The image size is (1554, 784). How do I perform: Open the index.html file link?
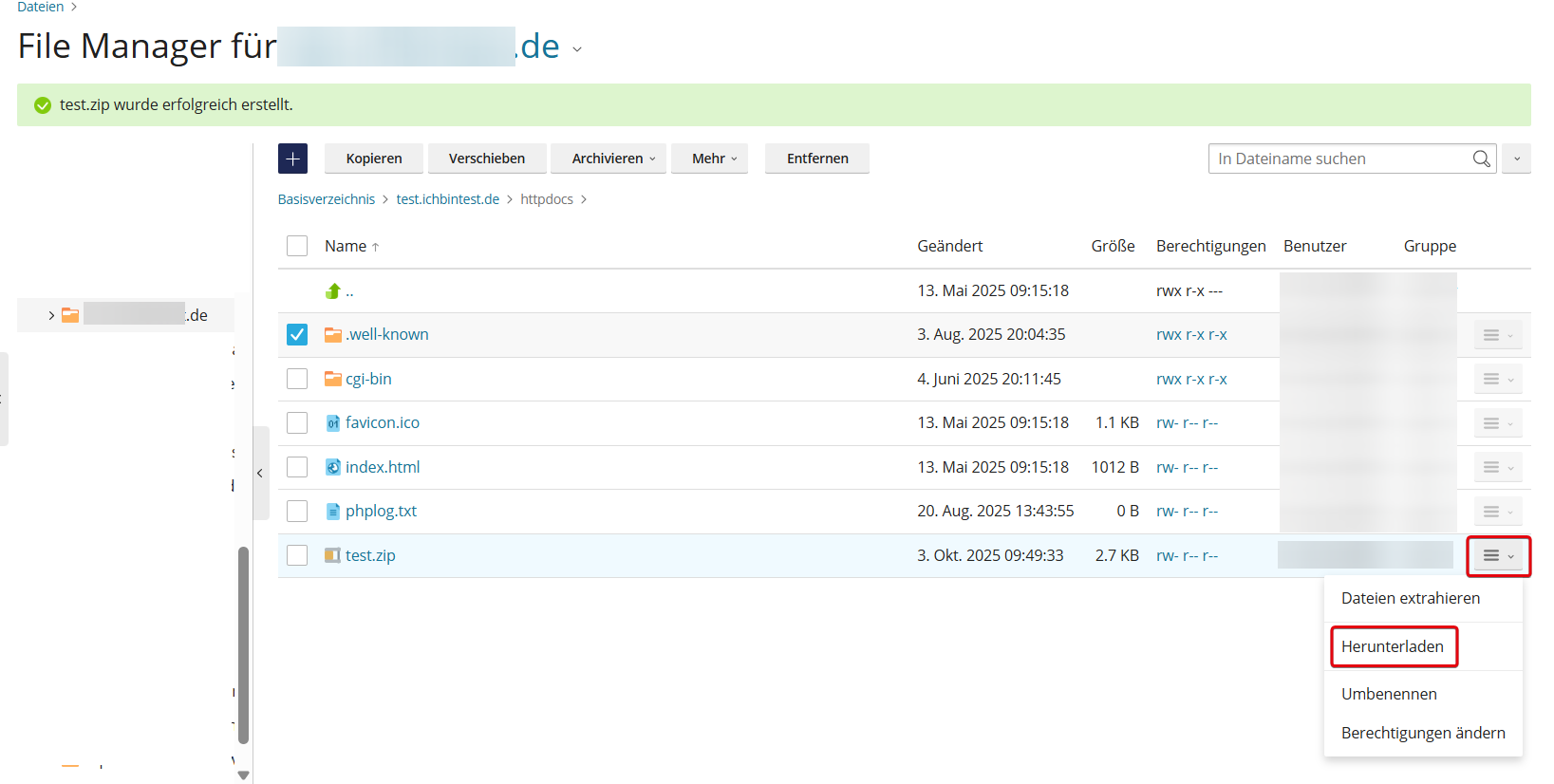coord(383,467)
